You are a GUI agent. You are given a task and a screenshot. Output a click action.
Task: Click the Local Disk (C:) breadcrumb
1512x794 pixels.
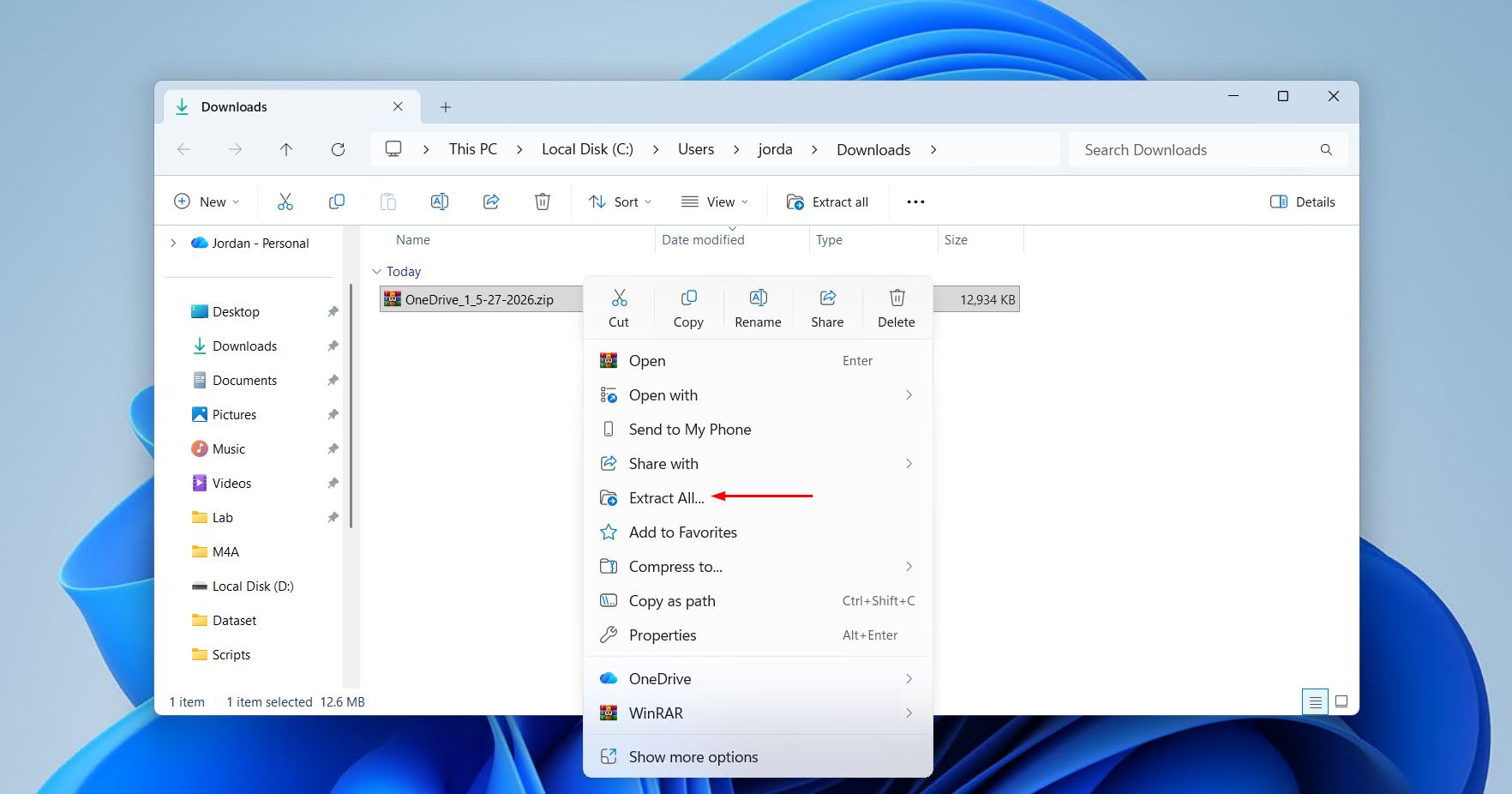tap(587, 149)
